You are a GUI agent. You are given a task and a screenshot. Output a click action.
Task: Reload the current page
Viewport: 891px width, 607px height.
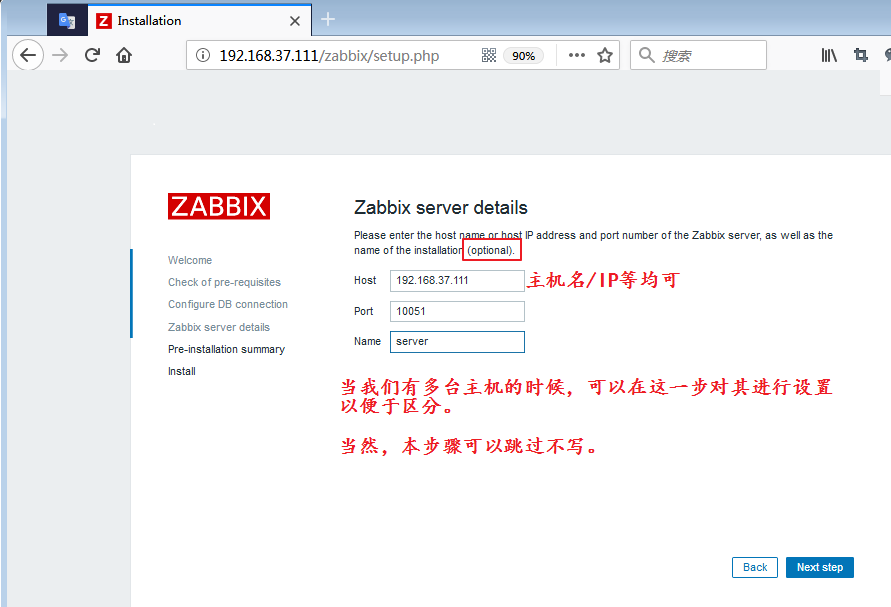pyautogui.click(x=93, y=55)
